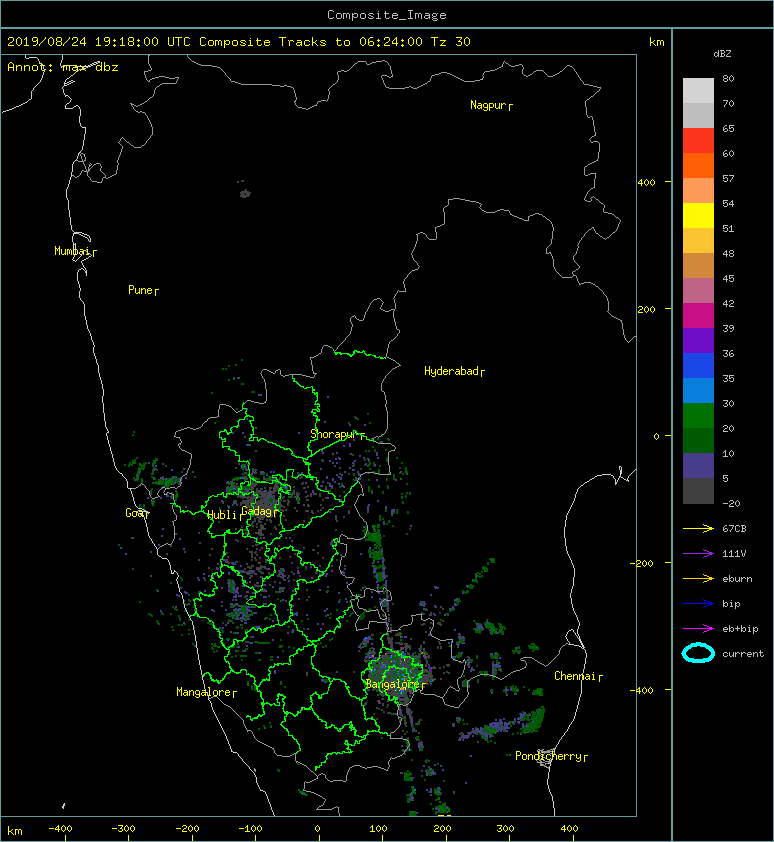The width and height of the screenshot is (774, 842).
Task: Click the Pondicherry city label
Action: tap(548, 756)
